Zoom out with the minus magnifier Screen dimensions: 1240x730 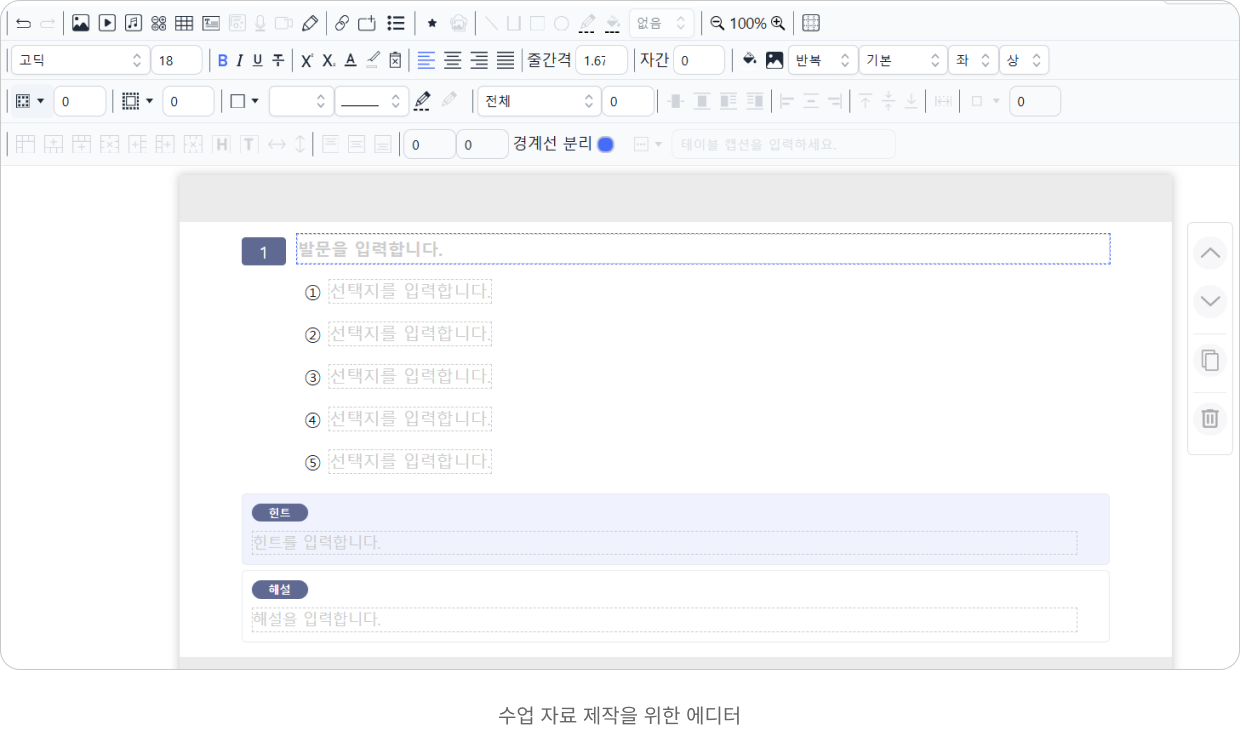pos(717,23)
